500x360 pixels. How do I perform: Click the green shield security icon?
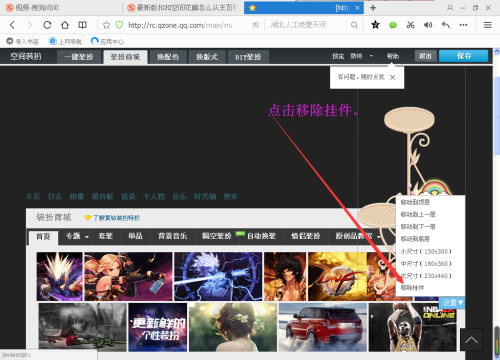(x=119, y=25)
